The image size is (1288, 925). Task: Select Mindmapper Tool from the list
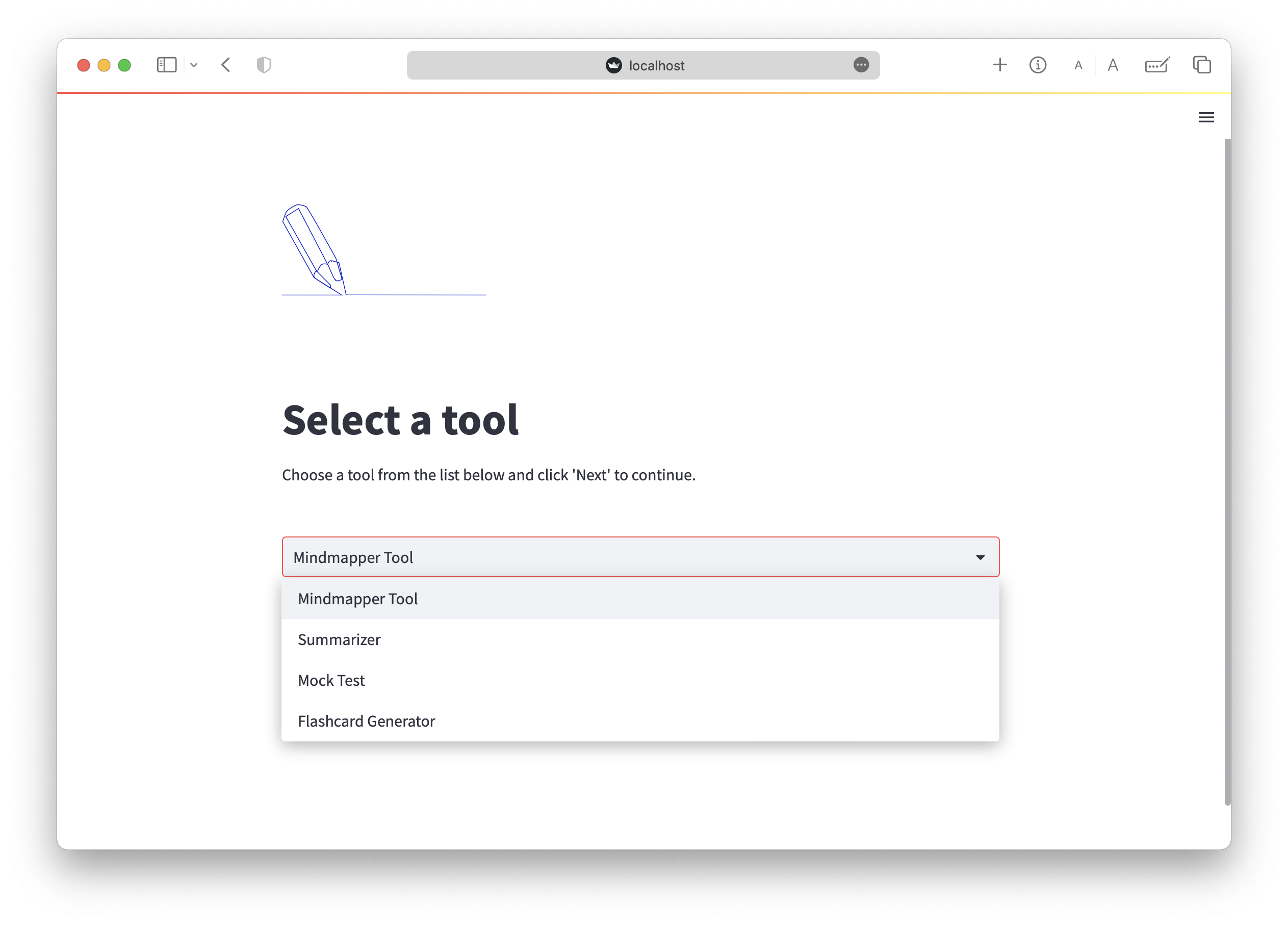coord(358,599)
